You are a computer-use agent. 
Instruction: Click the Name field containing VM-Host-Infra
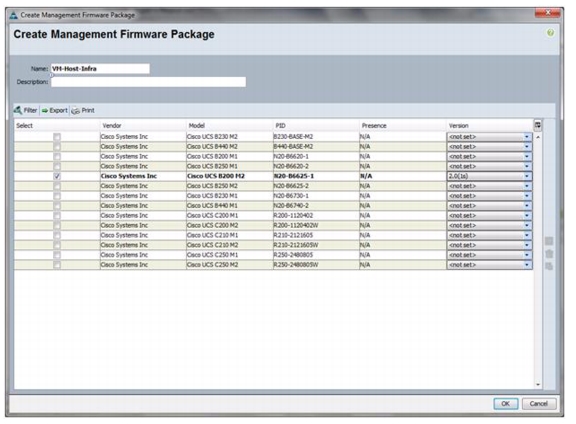[x=100, y=69]
